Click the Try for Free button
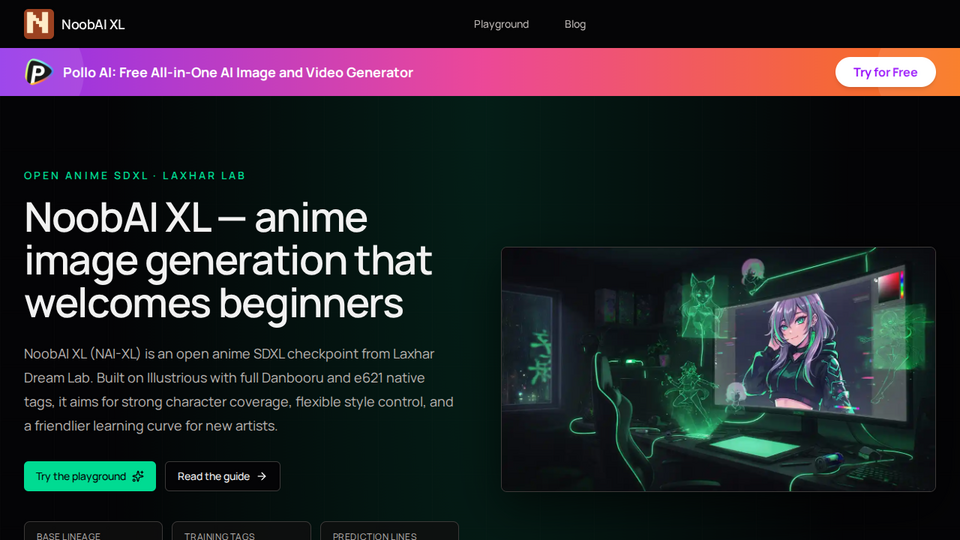Screen dimensions: 960x540 pos(885,72)
